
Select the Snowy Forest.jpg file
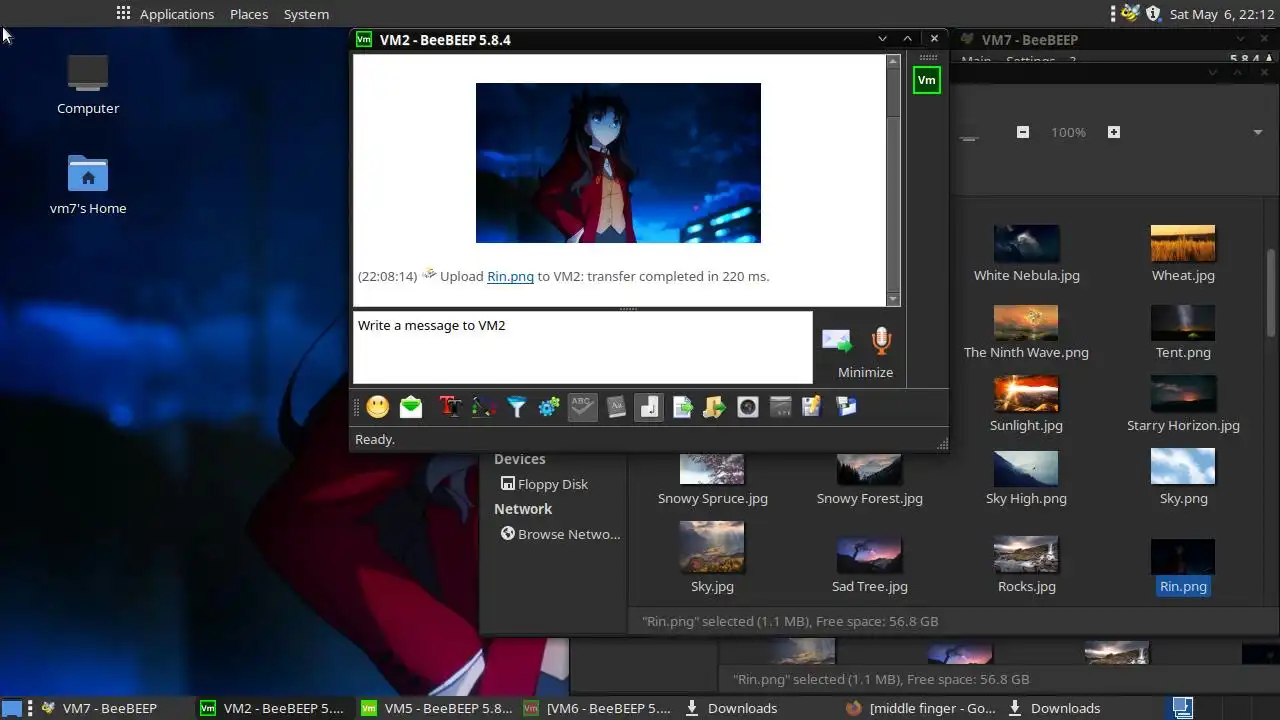[x=870, y=480]
